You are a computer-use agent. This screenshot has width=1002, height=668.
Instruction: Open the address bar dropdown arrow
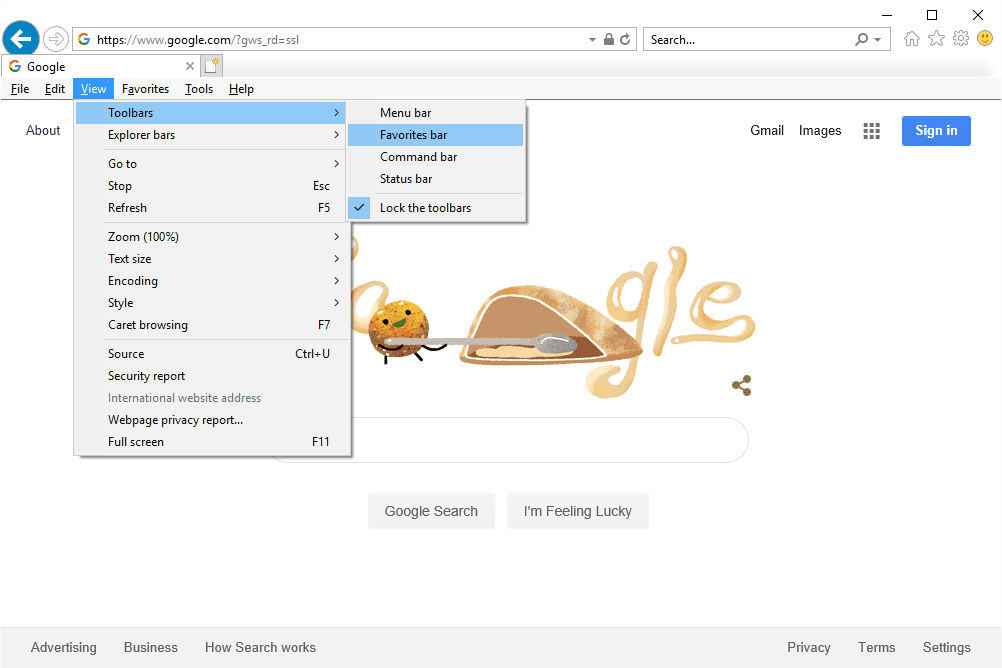point(592,40)
